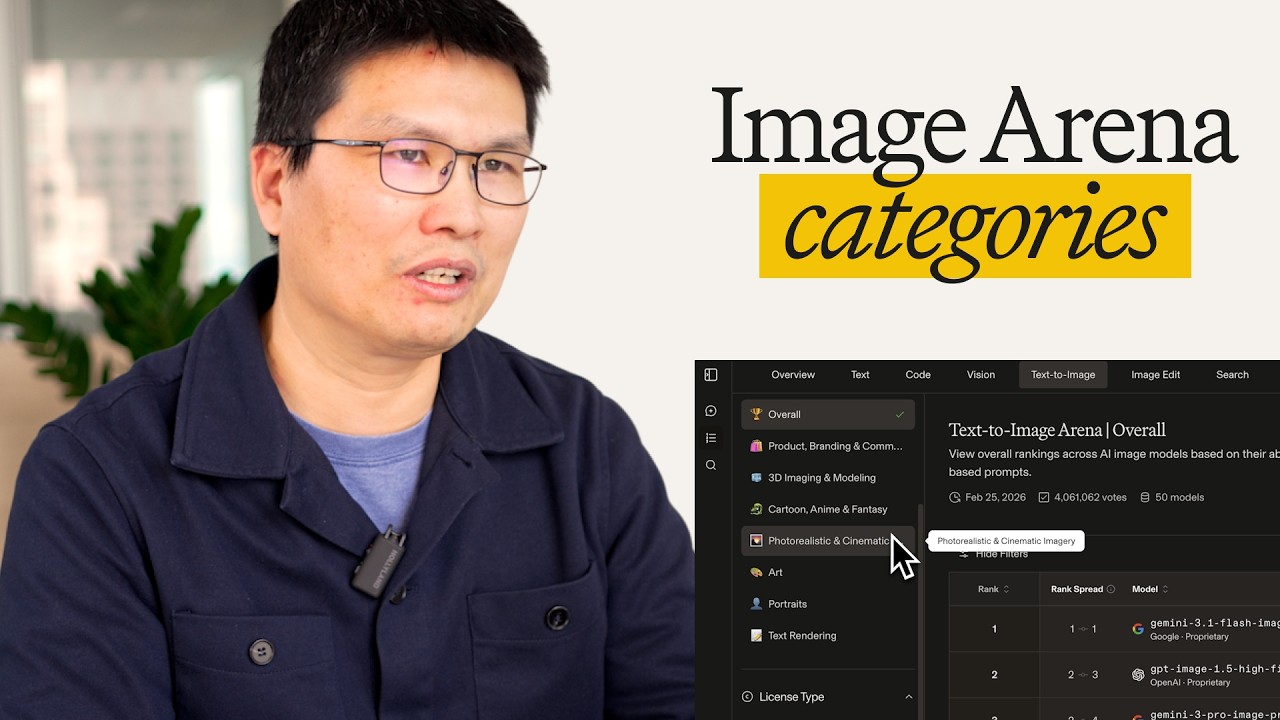This screenshot has height=720, width=1280.
Task: Click the Rank Spread info icon
Action: pos(1111,589)
